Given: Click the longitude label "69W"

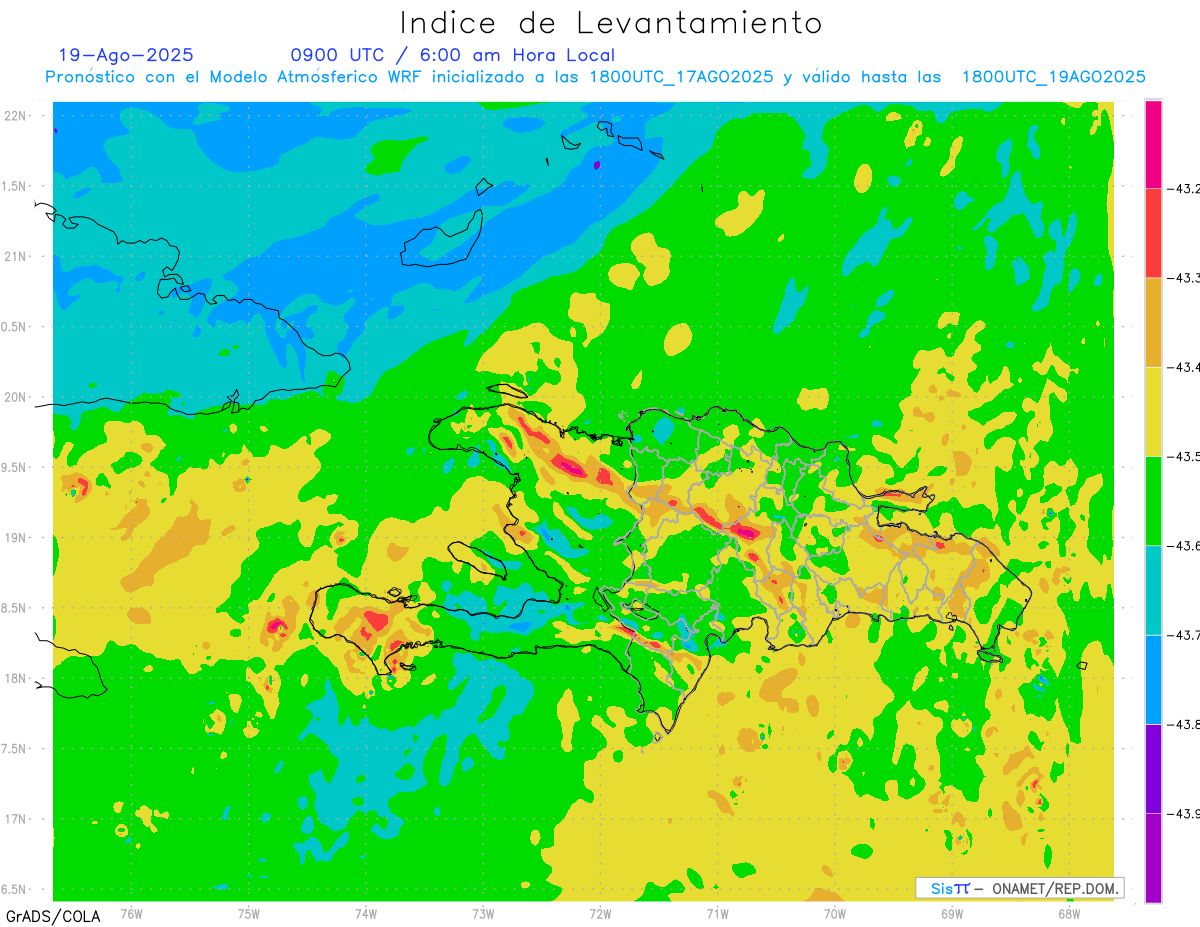Looking at the screenshot, I should [952, 913].
